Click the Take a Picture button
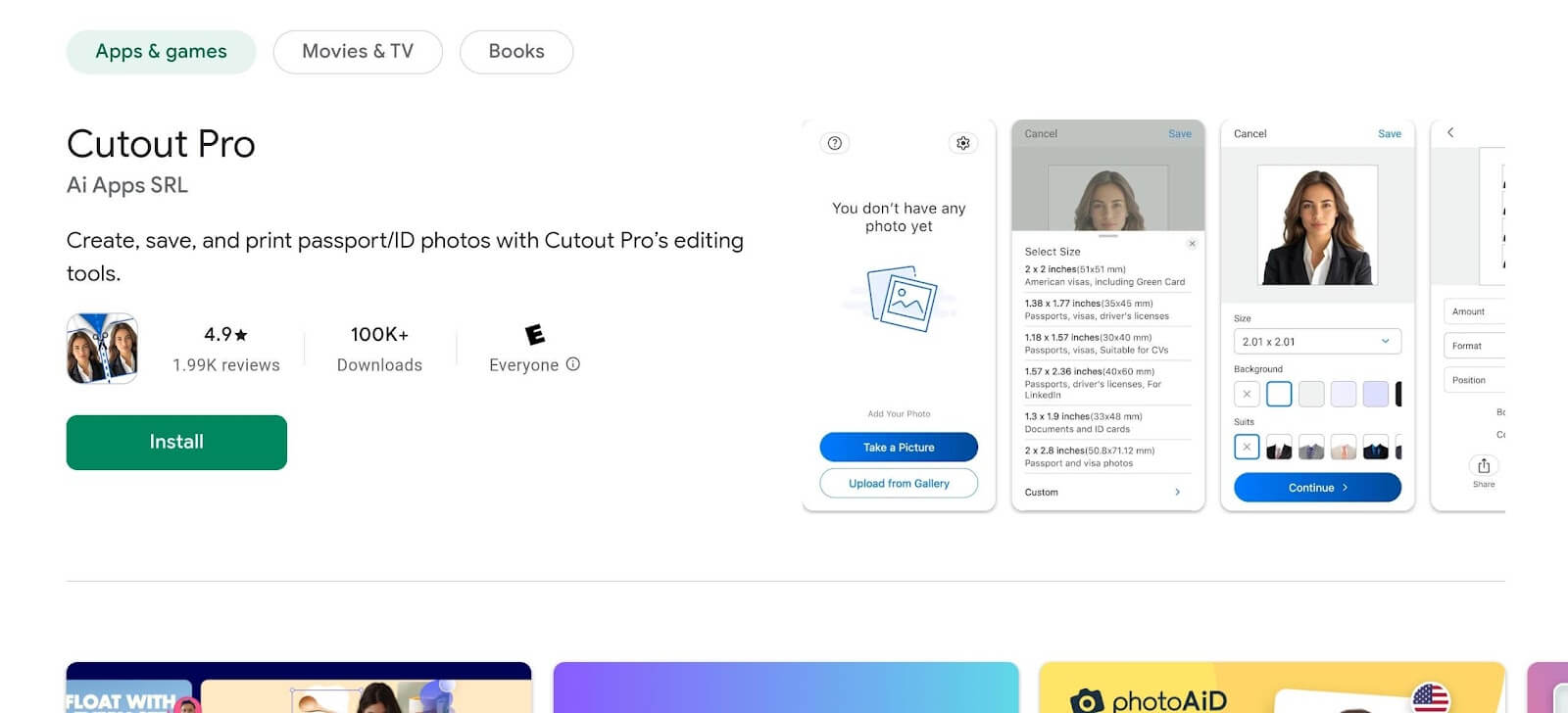 899,448
